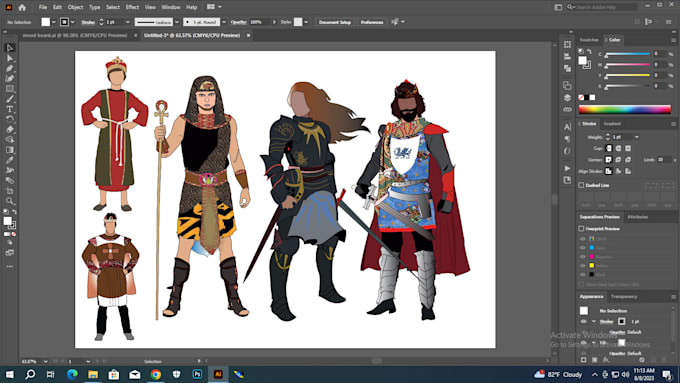The image size is (680, 383).
Task: Toggle visibility of Cyan separation
Action: click(583, 248)
